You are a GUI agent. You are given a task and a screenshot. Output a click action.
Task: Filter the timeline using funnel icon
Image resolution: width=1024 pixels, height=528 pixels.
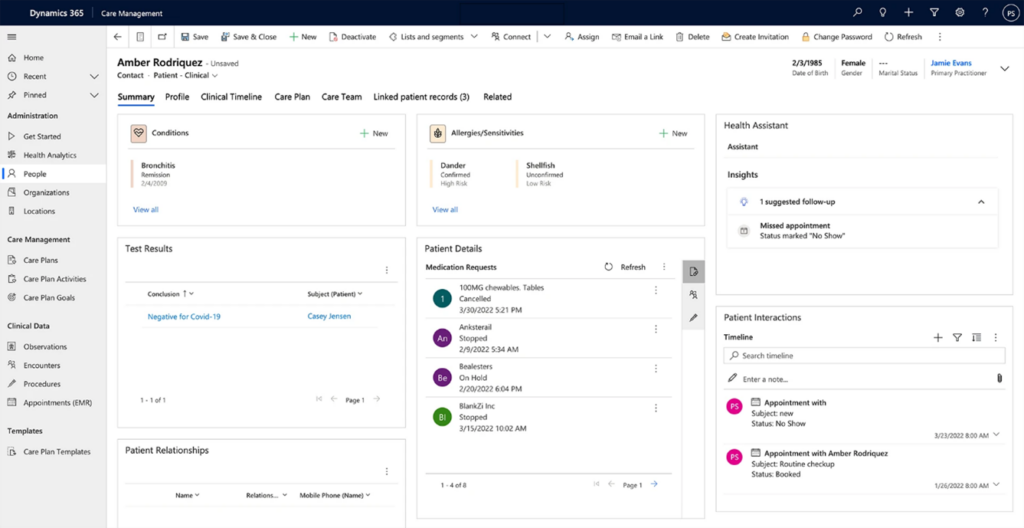(957, 338)
